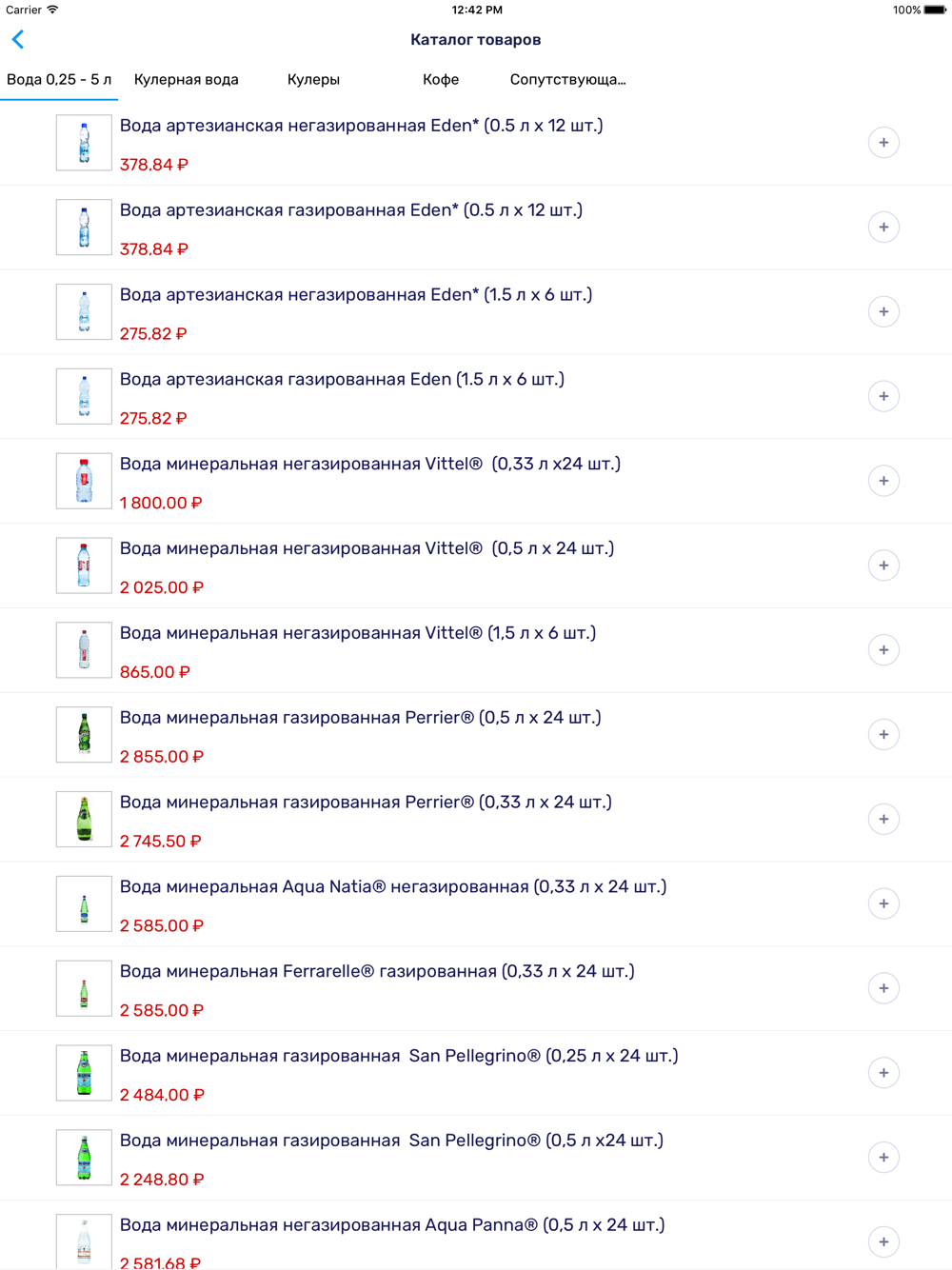The height and width of the screenshot is (1270, 952).
Task: Tap the back arrow in the header
Action: pos(18,39)
